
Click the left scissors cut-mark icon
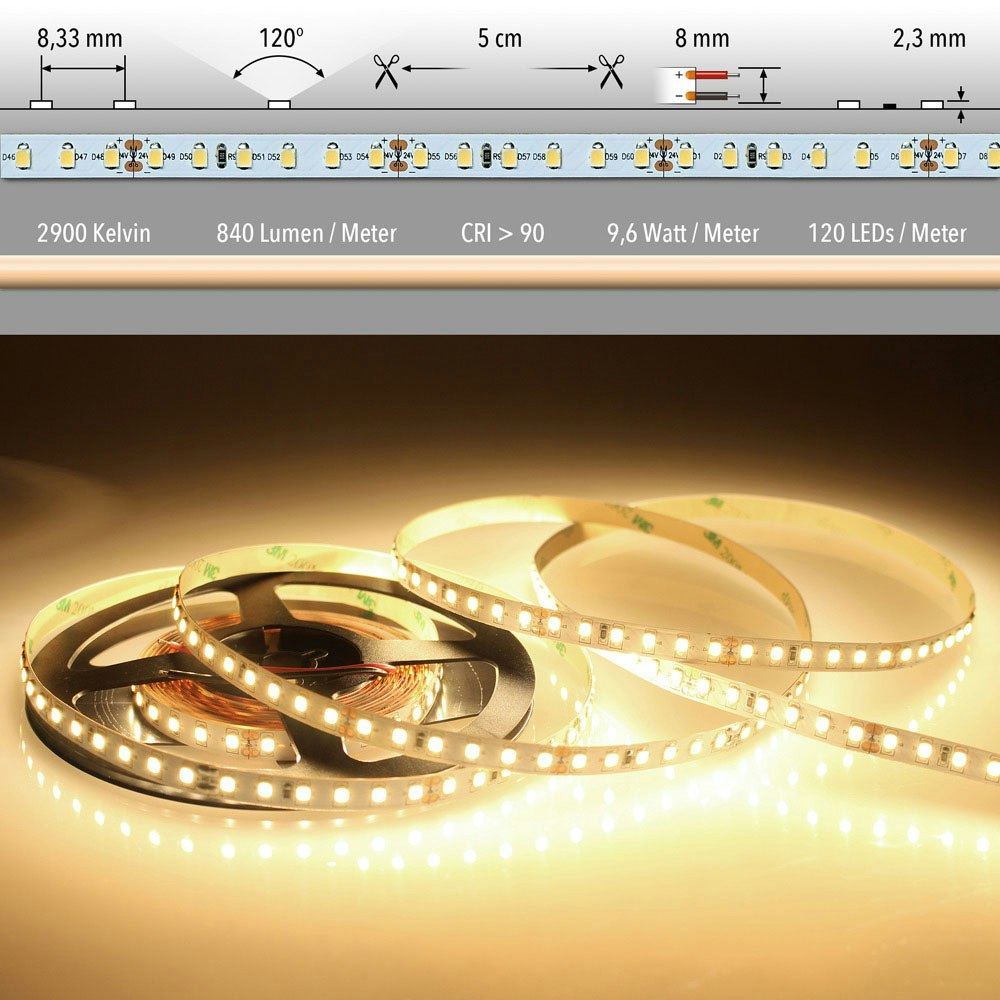pyautogui.click(x=385, y=71)
